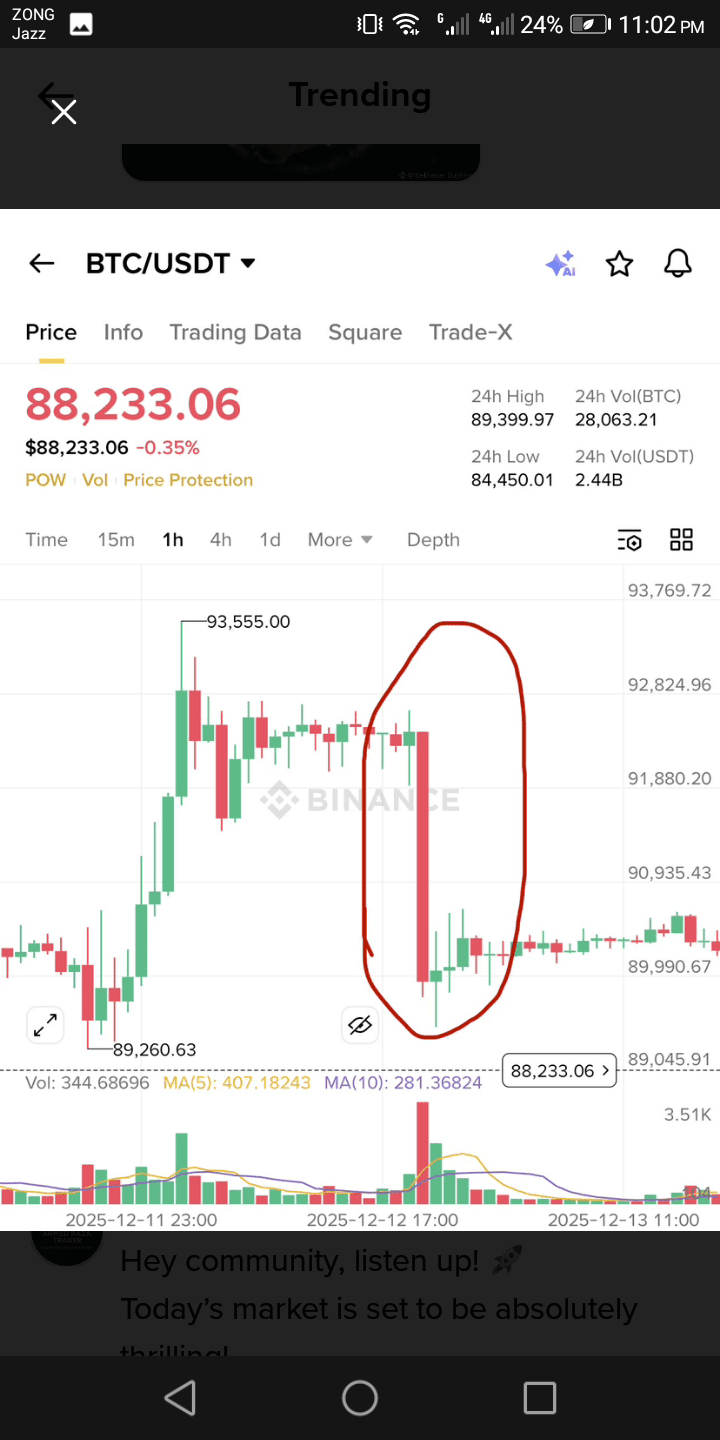
Task: Toggle drawing visibility with the eye icon
Action: tap(360, 1025)
